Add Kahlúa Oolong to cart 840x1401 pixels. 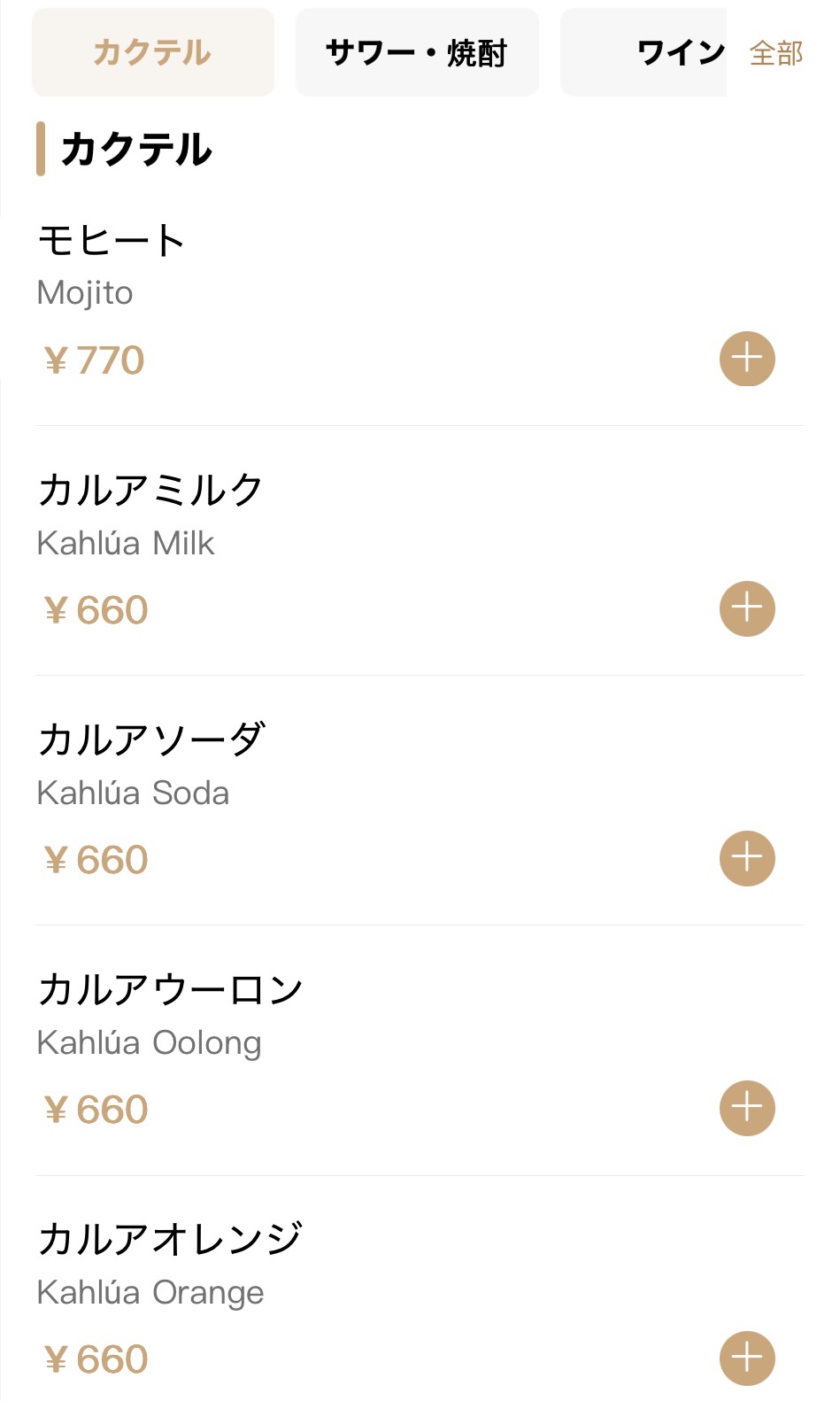pos(747,1108)
